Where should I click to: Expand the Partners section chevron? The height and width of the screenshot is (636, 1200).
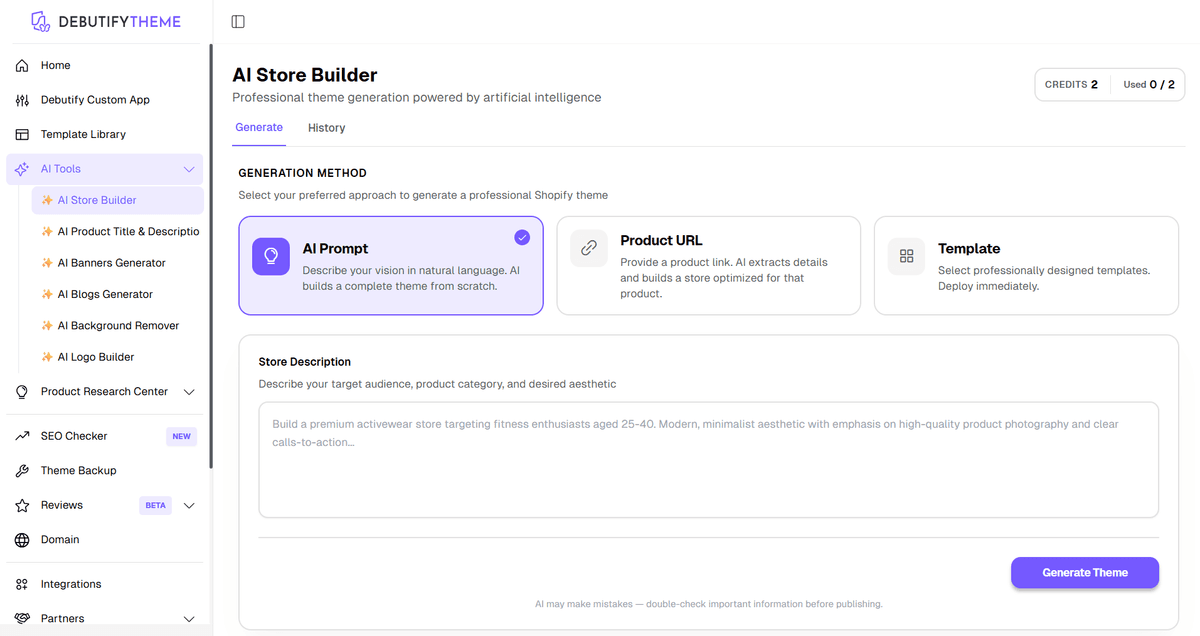[x=189, y=619]
